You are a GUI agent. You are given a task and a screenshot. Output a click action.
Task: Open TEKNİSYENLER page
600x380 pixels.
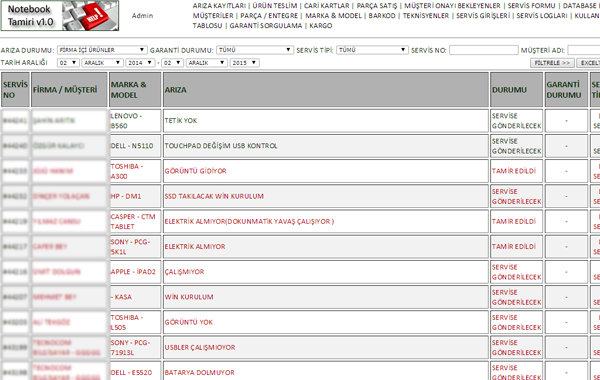coord(426,16)
